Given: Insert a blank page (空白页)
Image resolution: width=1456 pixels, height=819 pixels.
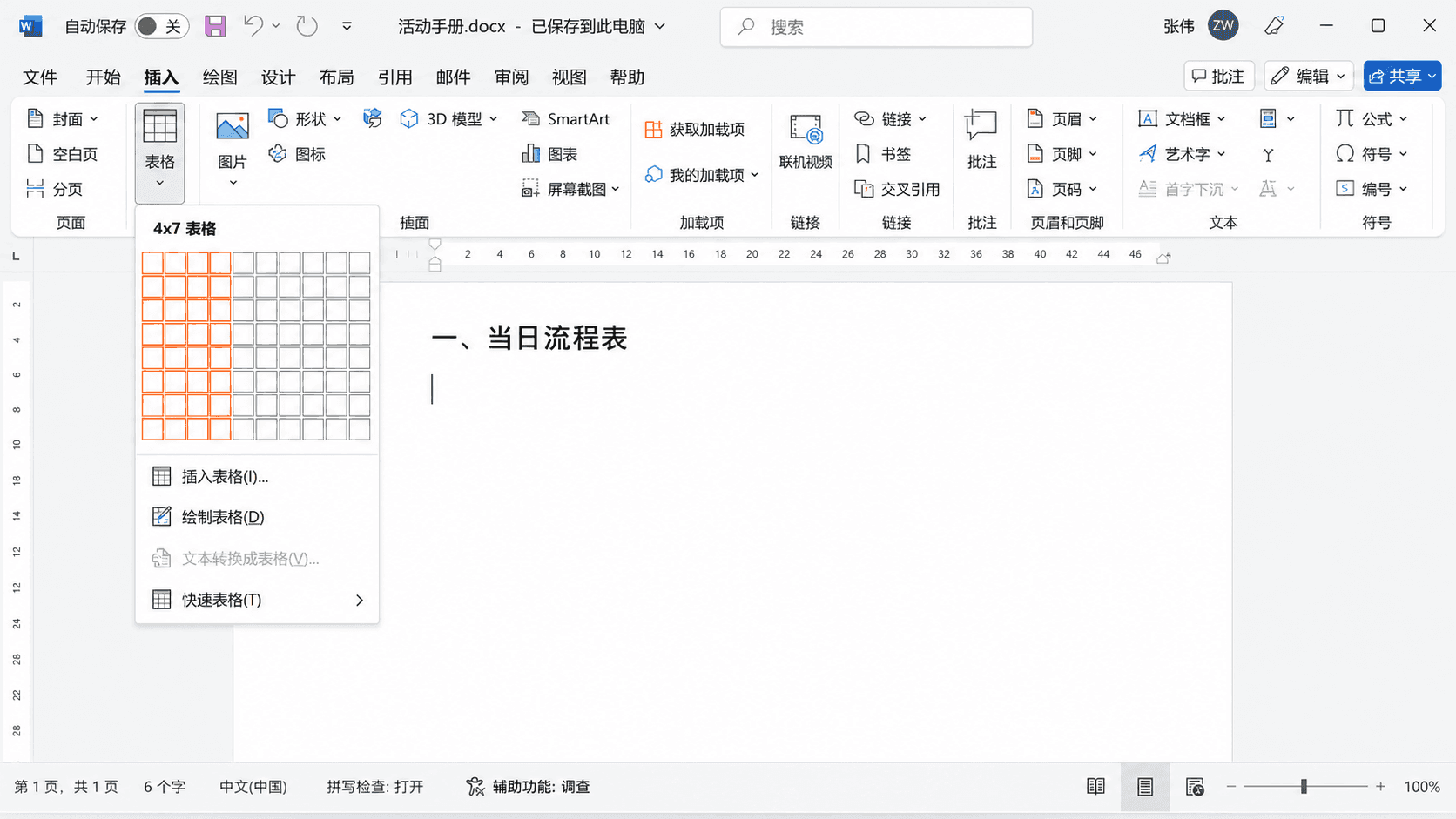Looking at the screenshot, I should pos(63,154).
